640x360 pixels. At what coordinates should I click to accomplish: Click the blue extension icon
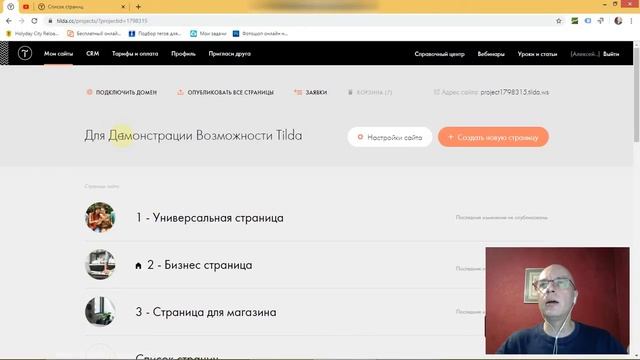588,21
